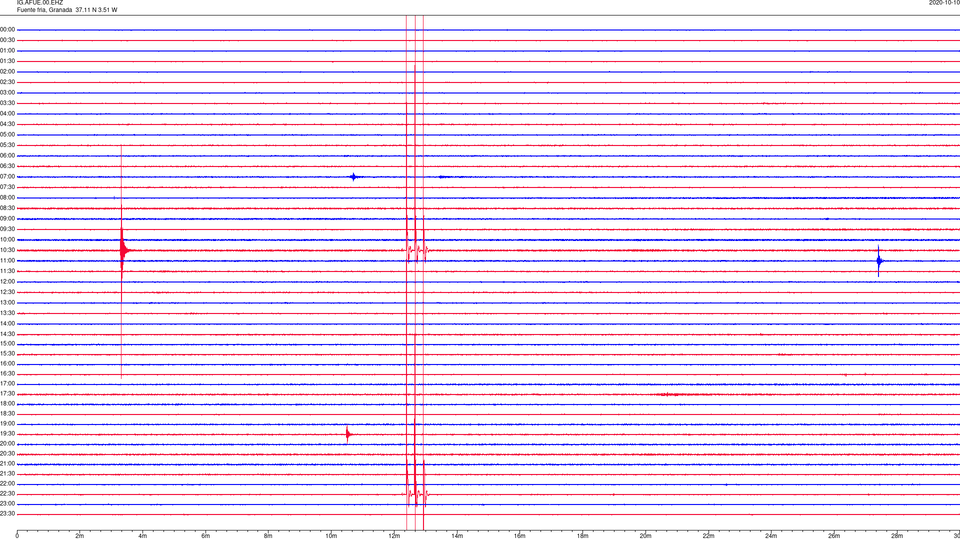Select the 22:30 trace time label
The width and height of the screenshot is (960, 540).
[8, 493]
